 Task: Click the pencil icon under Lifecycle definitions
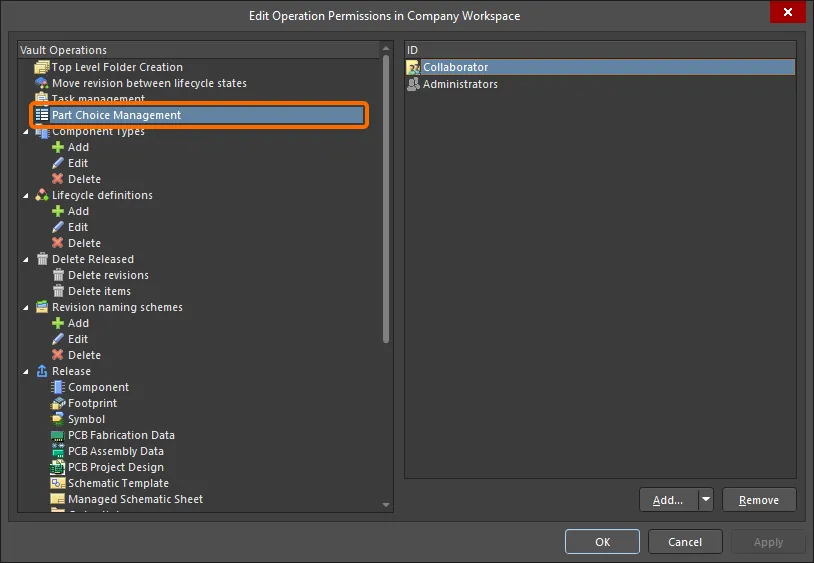58,227
